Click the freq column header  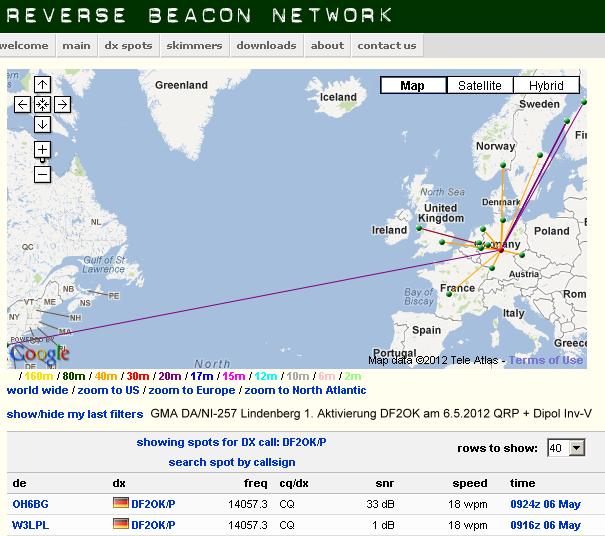(x=255, y=483)
